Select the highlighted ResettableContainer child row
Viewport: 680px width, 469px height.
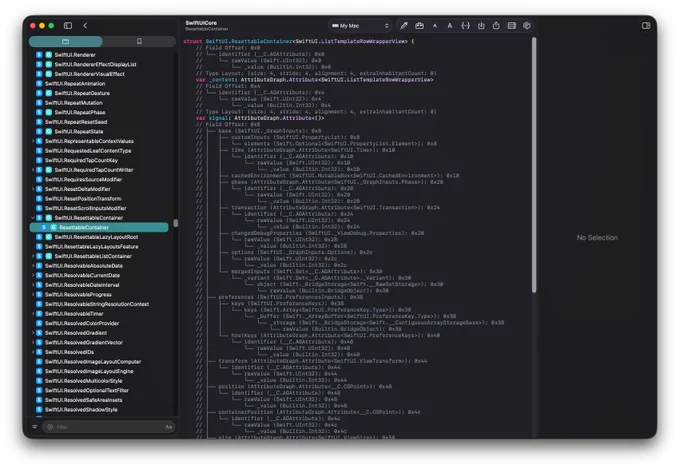coord(99,227)
